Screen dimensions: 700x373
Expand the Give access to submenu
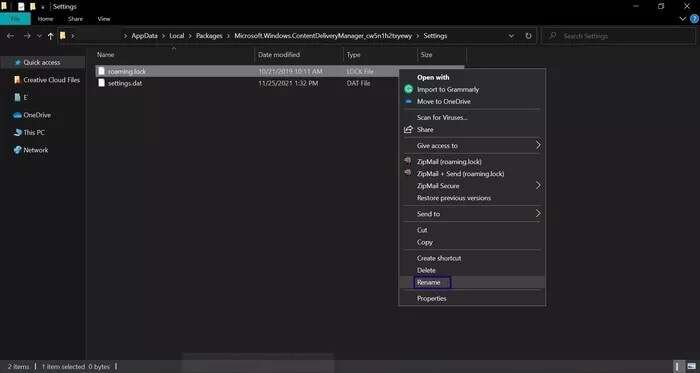pyautogui.click(x=471, y=145)
